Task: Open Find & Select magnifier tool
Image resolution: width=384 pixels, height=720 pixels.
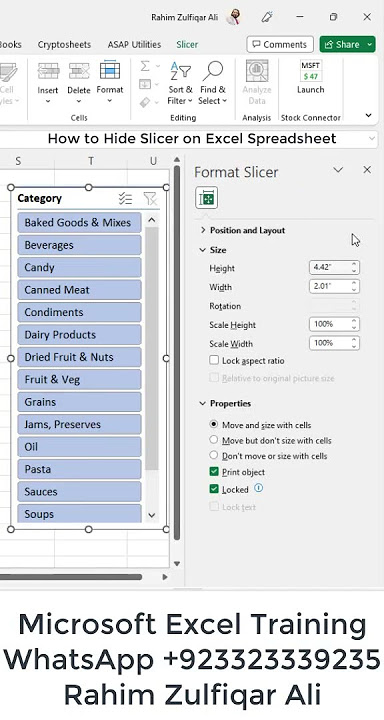Action: tap(212, 71)
